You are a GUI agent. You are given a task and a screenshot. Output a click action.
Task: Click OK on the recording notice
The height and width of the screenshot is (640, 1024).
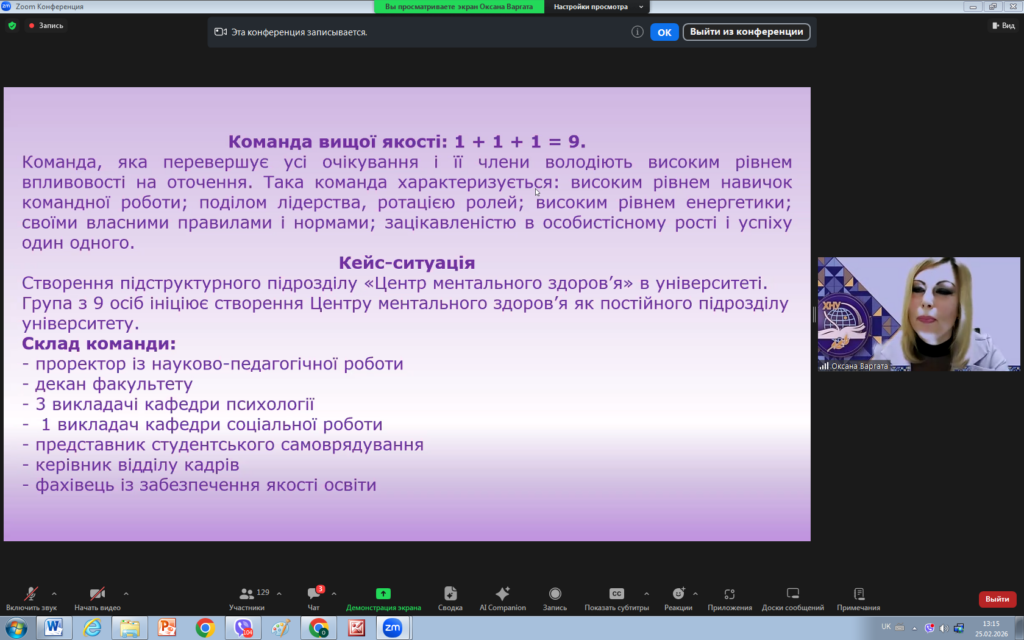coord(664,32)
